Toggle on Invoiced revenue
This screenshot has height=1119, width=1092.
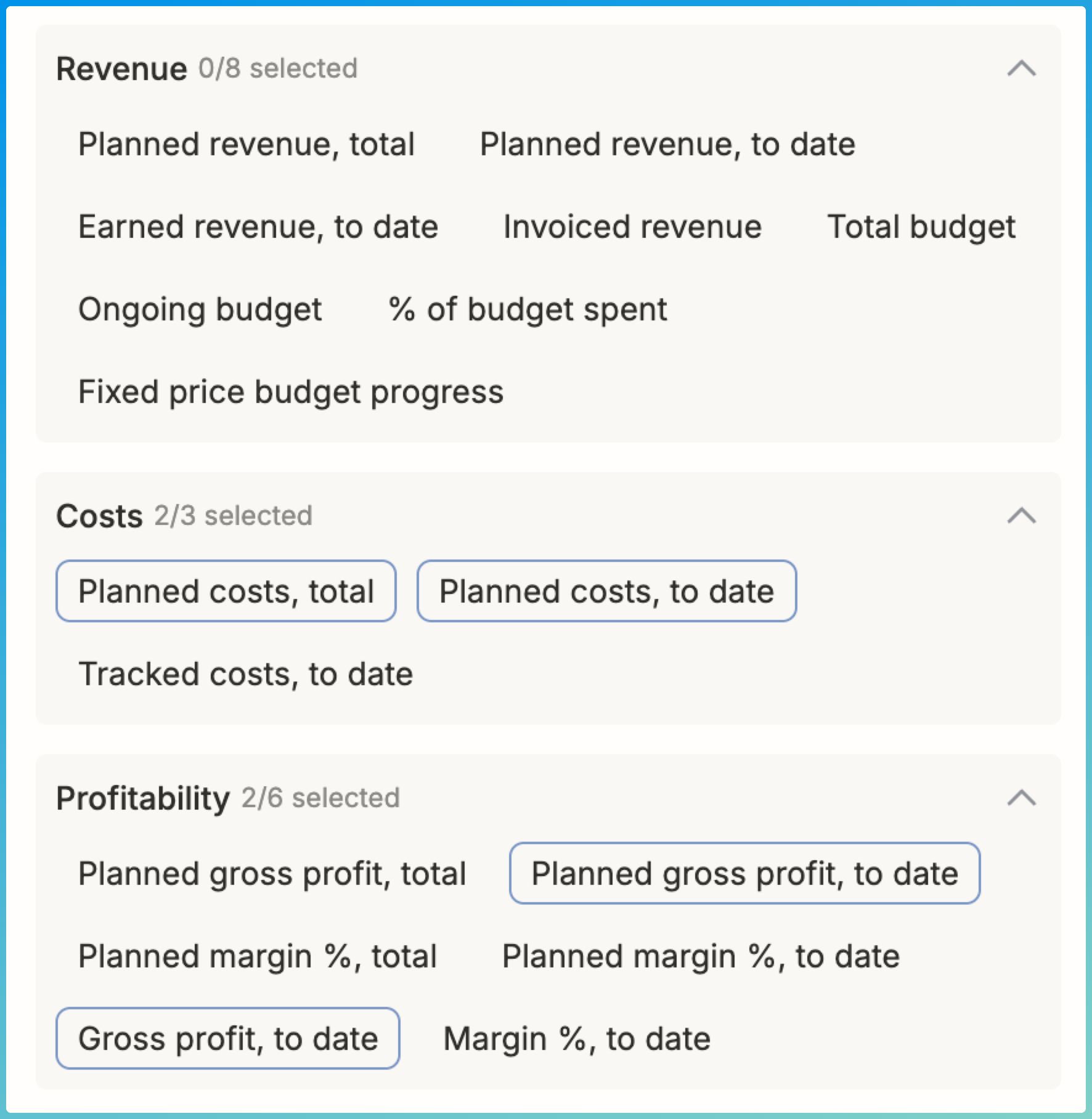632,227
